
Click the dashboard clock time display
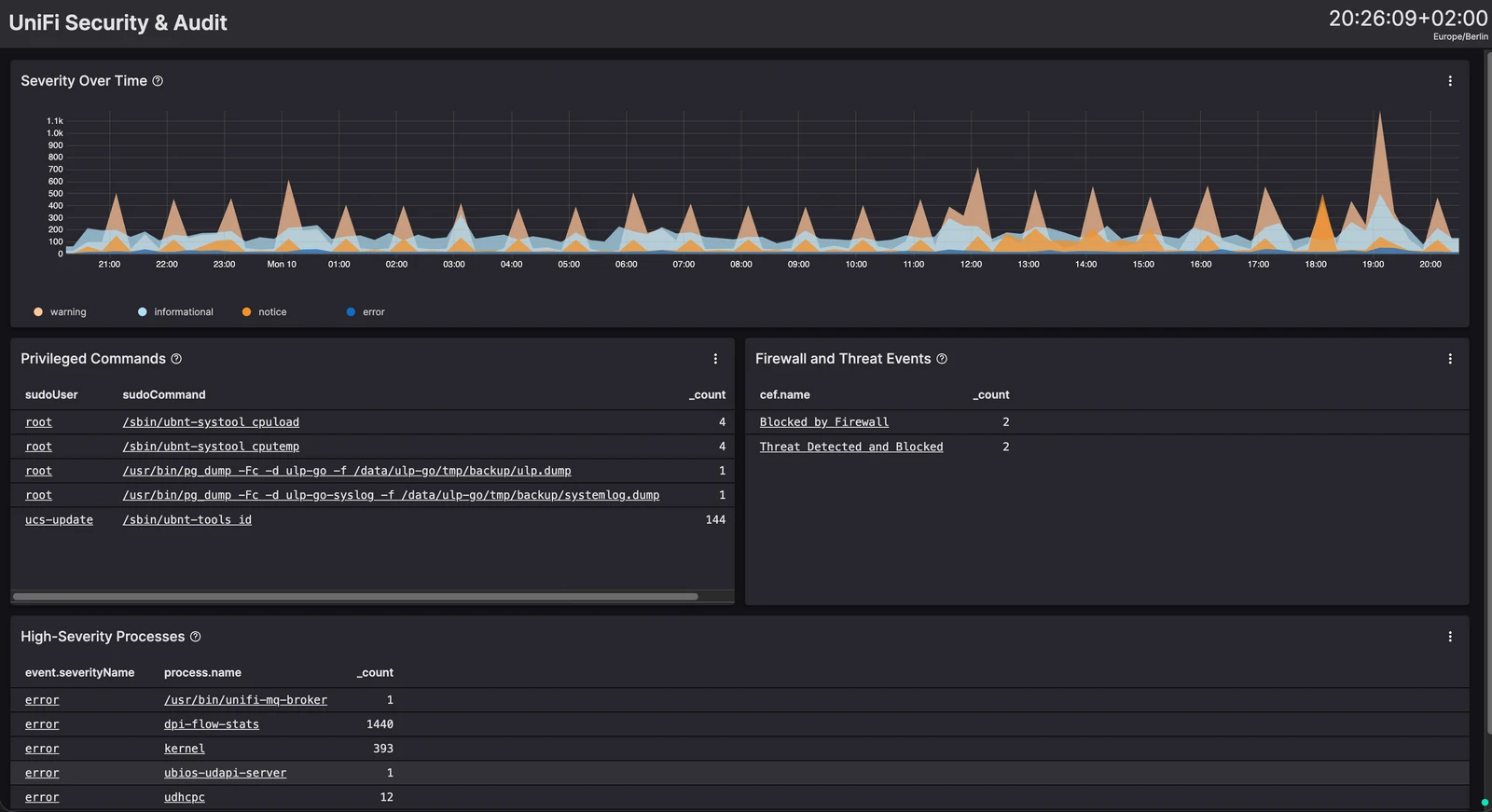[1408, 18]
